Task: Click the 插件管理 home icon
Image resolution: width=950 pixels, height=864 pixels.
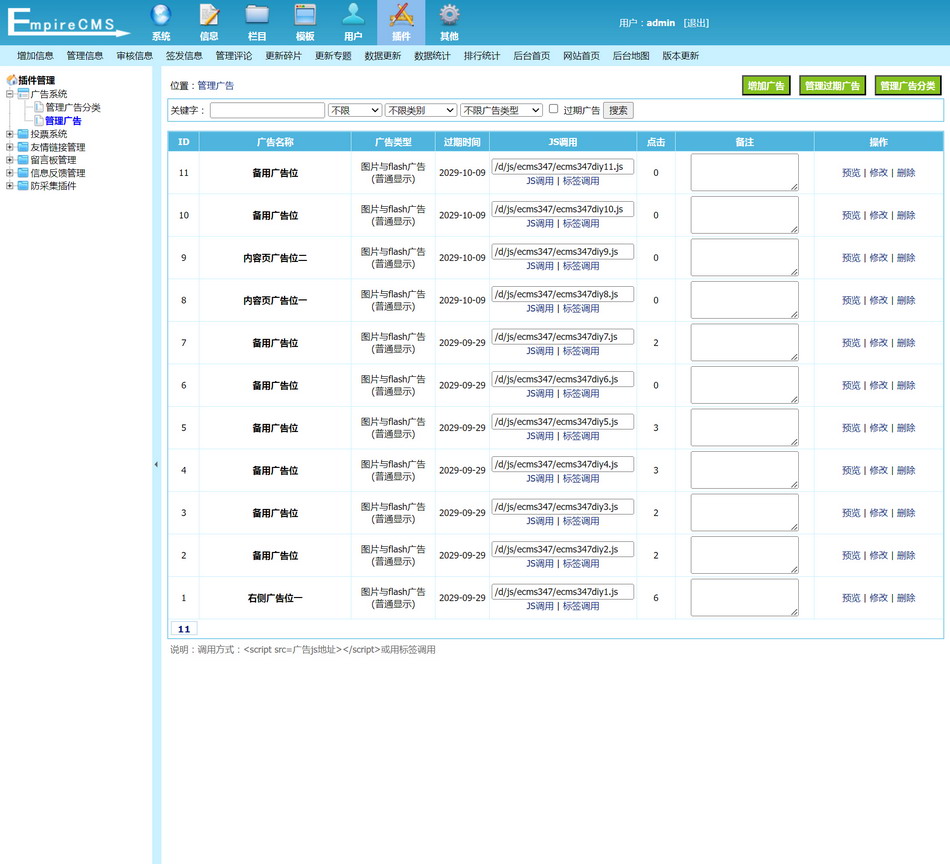Action: pyautogui.click(x=12, y=80)
